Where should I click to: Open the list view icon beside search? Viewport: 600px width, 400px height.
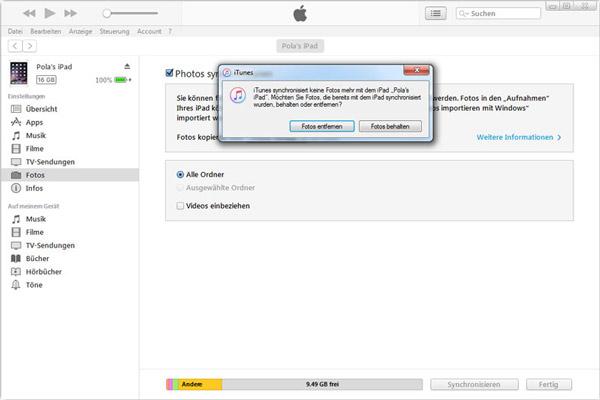[x=435, y=14]
